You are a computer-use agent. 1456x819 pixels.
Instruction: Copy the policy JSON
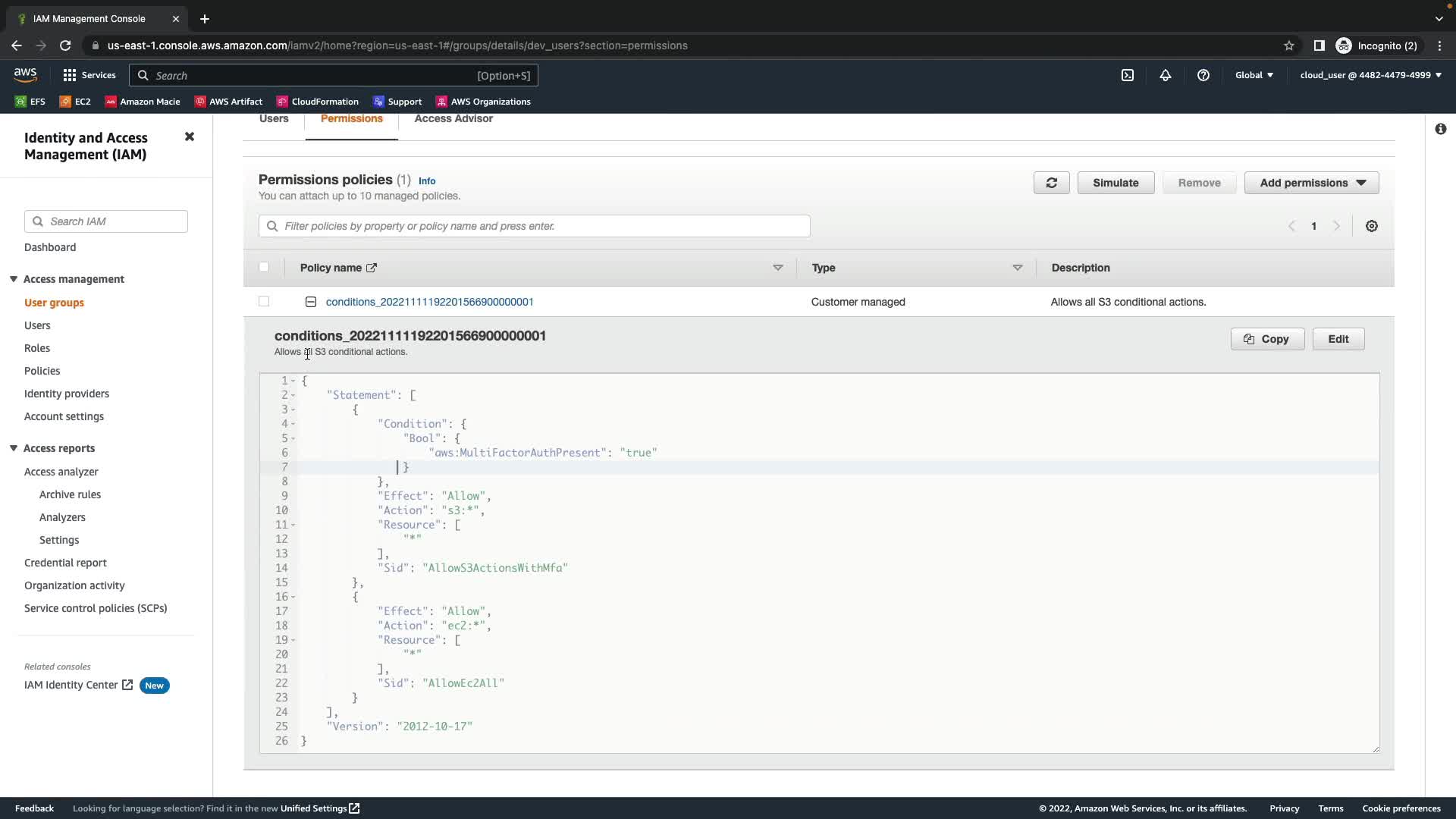pyautogui.click(x=1267, y=339)
